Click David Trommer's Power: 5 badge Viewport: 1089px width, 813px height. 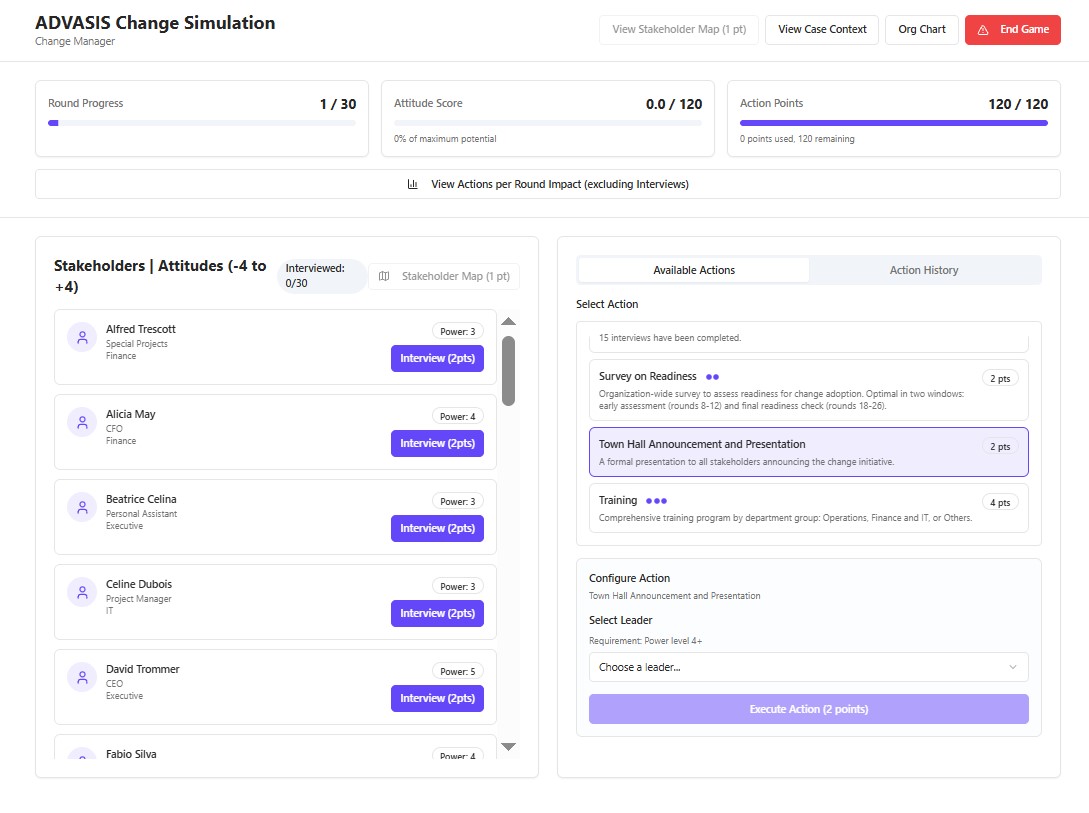tap(458, 671)
